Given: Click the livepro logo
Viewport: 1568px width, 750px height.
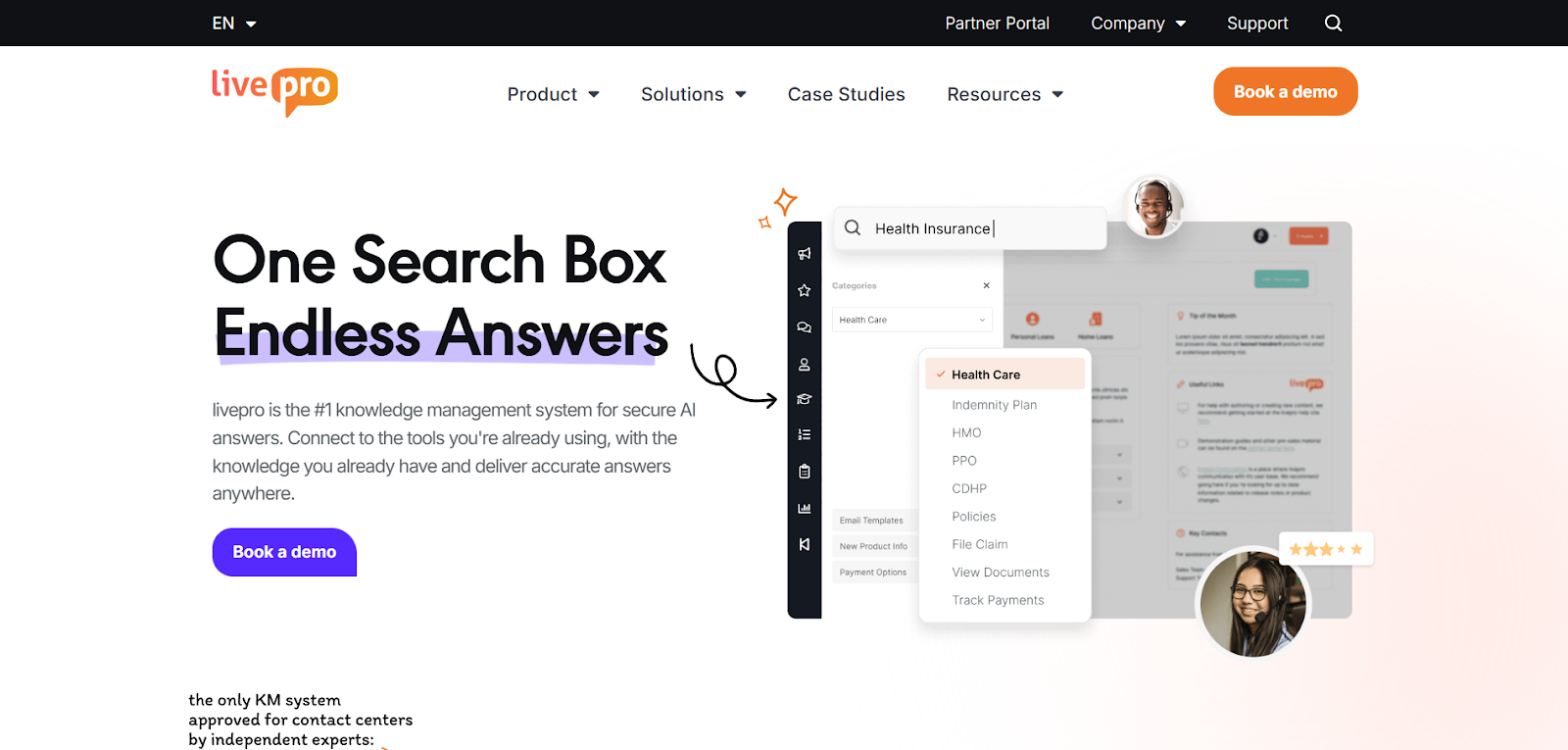Looking at the screenshot, I should click(274, 92).
